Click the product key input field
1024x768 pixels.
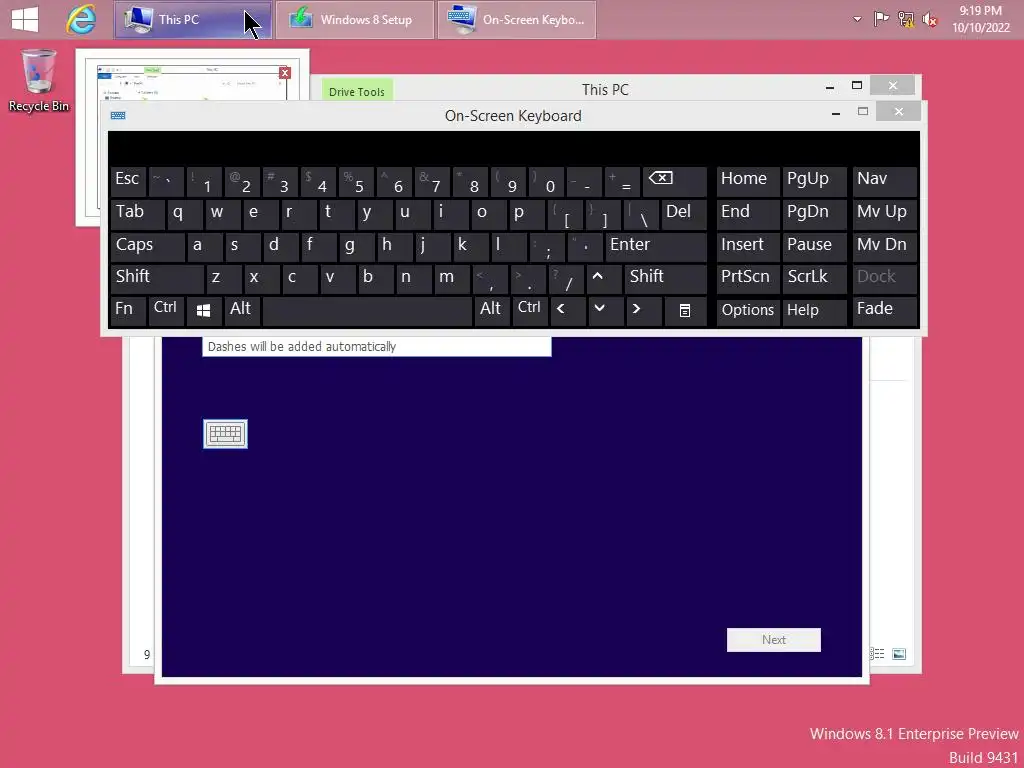(377, 347)
